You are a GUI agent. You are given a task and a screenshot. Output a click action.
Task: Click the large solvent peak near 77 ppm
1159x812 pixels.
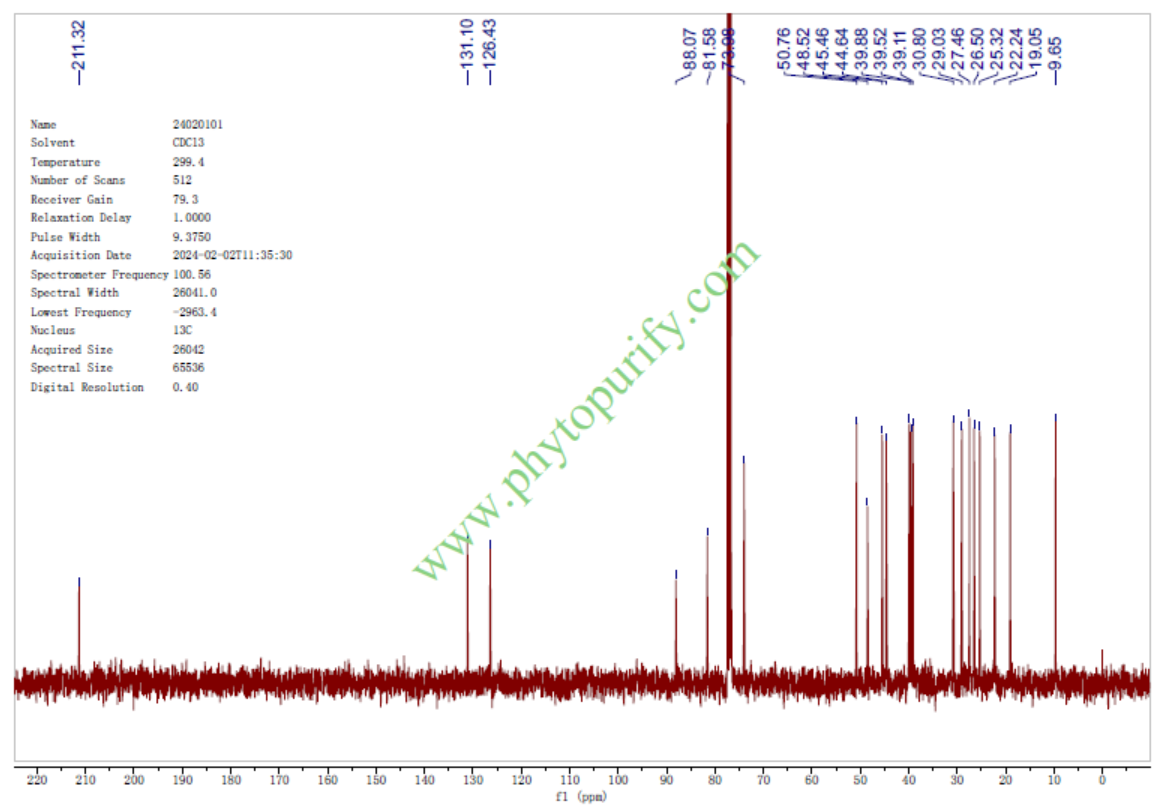(x=729, y=350)
